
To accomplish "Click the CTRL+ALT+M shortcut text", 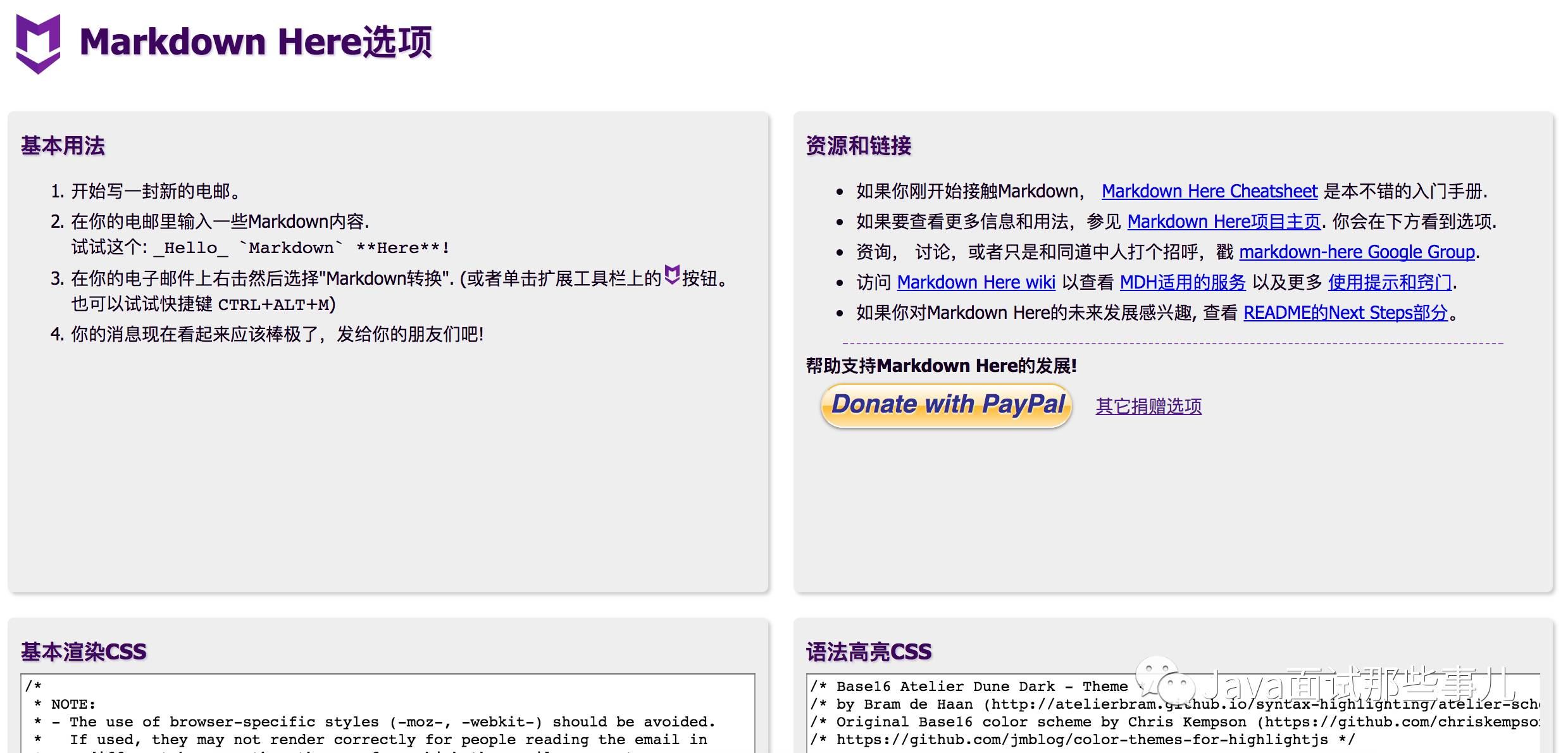I will click(273, 305).
